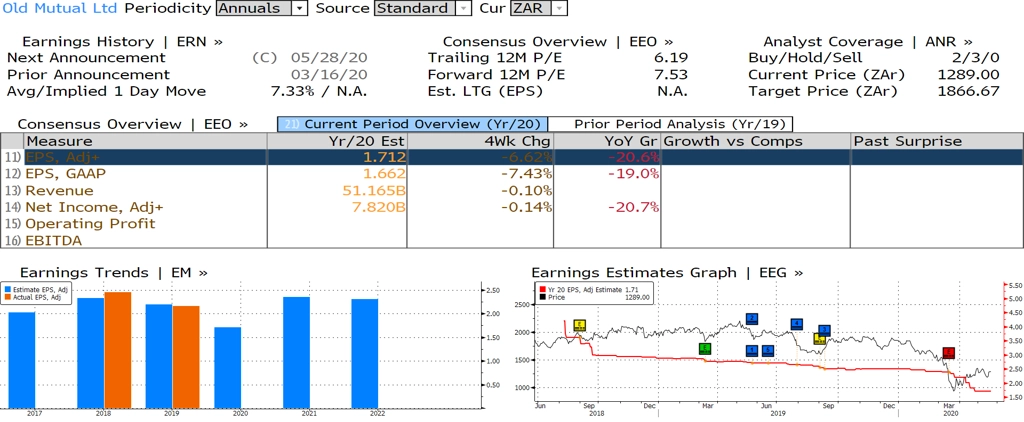Click the 2022 estimate EPS bar
Viewport: 1024px width, 422px height.
364,353
